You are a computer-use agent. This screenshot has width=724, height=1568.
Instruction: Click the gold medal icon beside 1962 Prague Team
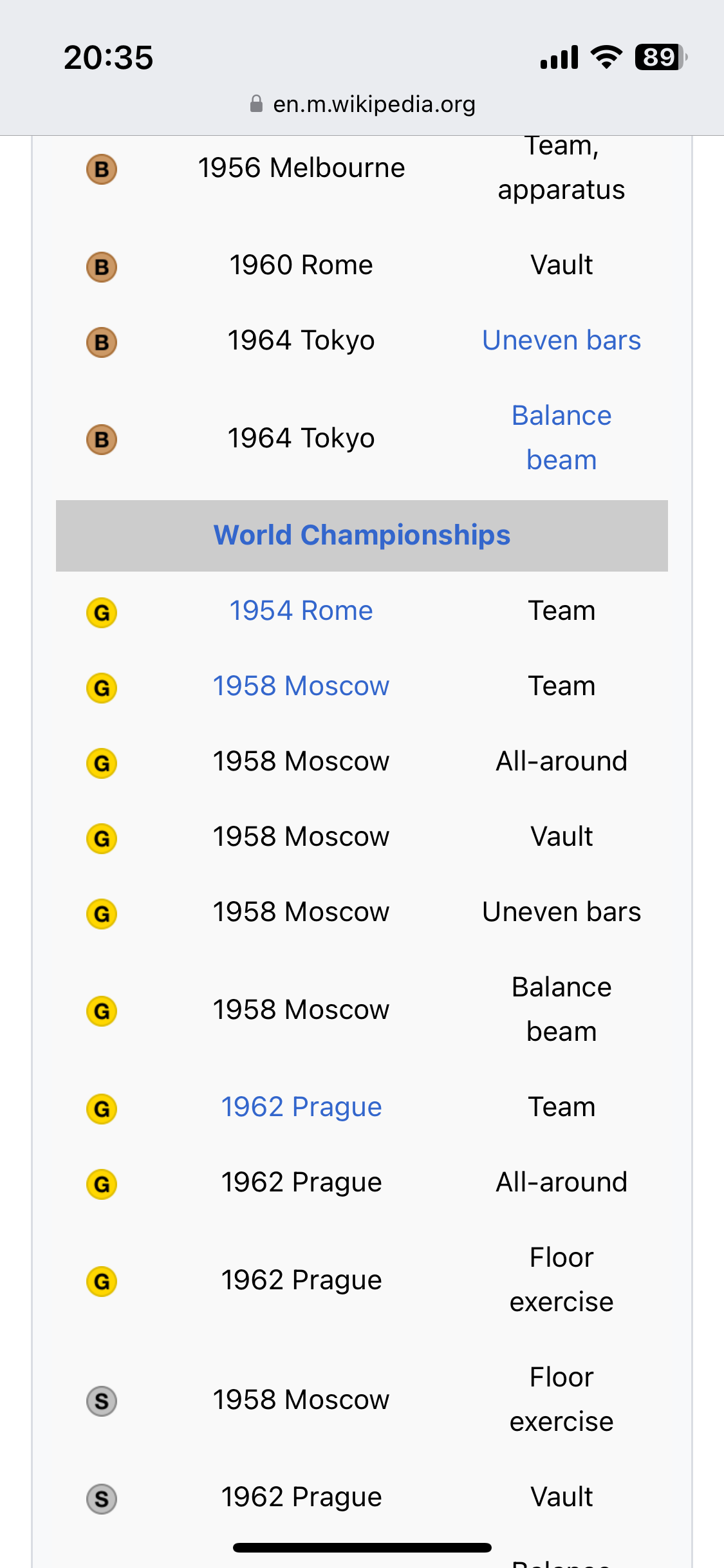click(x=102, y=1108)
